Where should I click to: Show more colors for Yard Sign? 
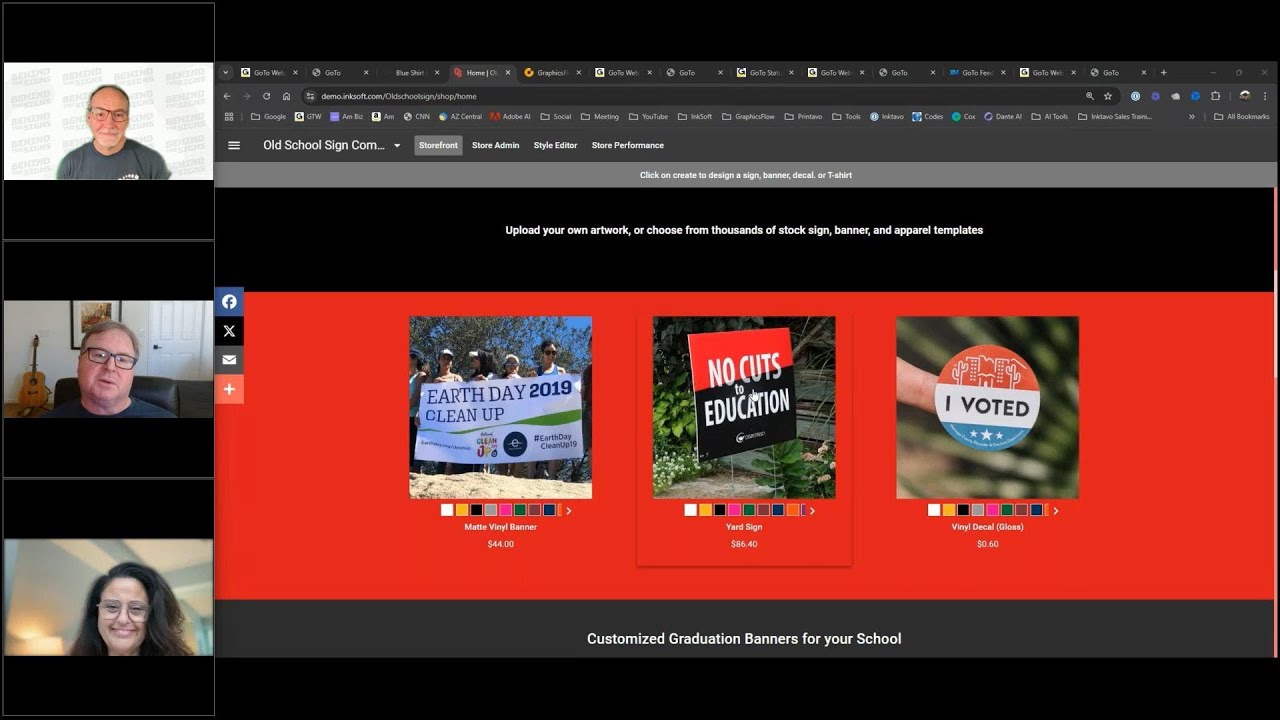click(x=812, y=510)
